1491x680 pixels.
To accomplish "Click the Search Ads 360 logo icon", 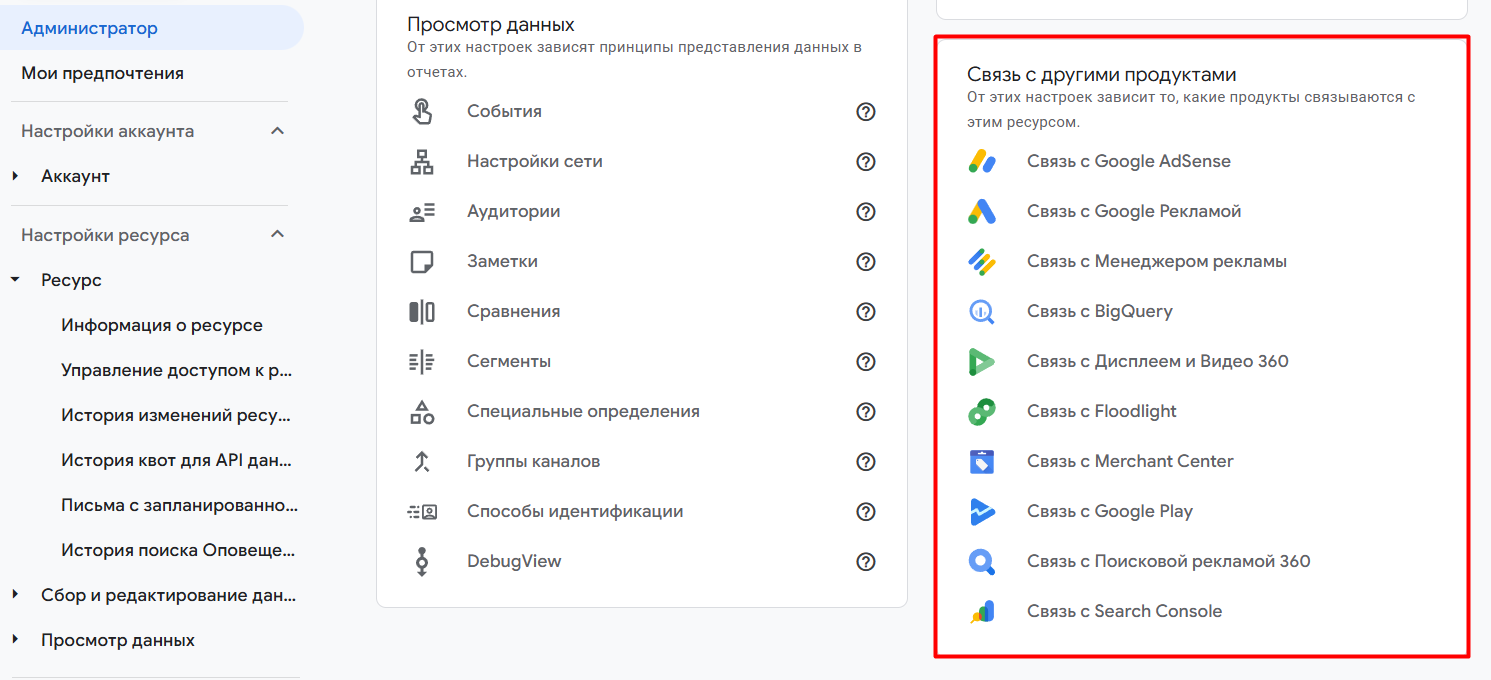I will point(982,561).
